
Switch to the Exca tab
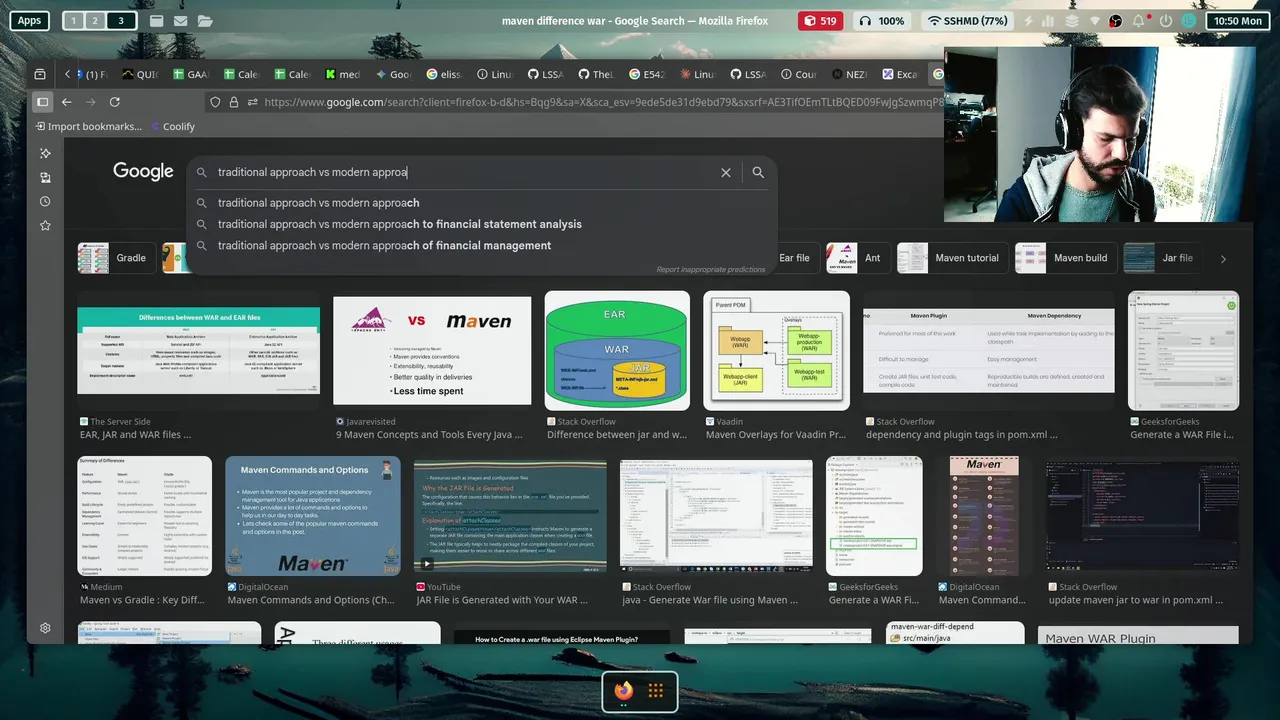pyautogui.click(x=900, y=74)
